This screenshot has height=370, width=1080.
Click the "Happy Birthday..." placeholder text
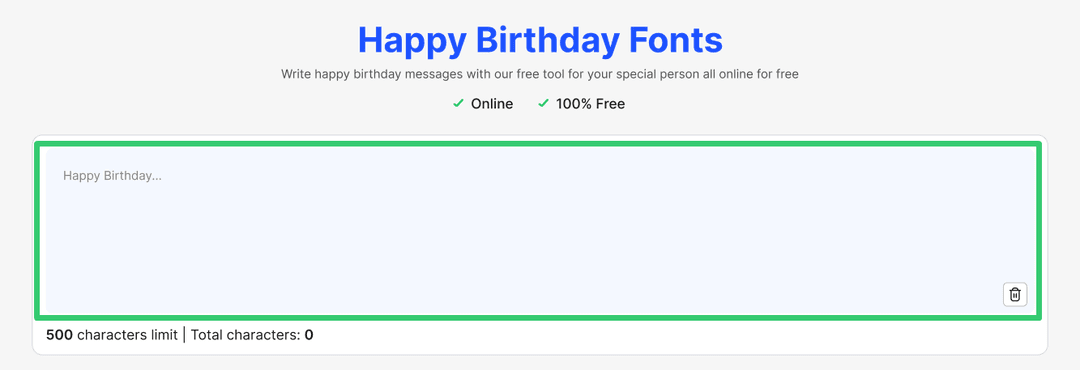pos(112,176)
